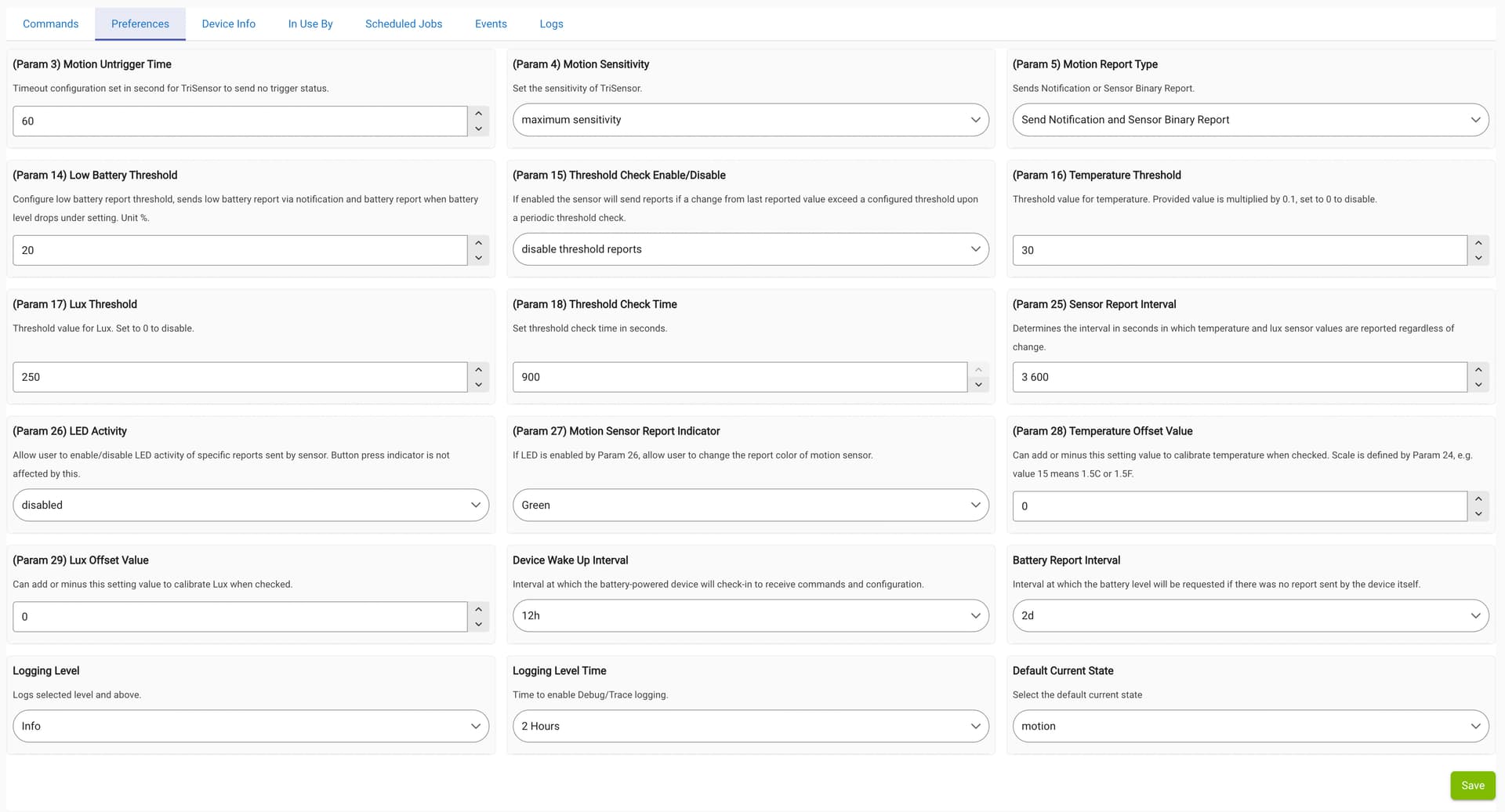Decrease Sensor Report Interval value
Screen dimensions: 1505x812
[x=1478, y=385]
